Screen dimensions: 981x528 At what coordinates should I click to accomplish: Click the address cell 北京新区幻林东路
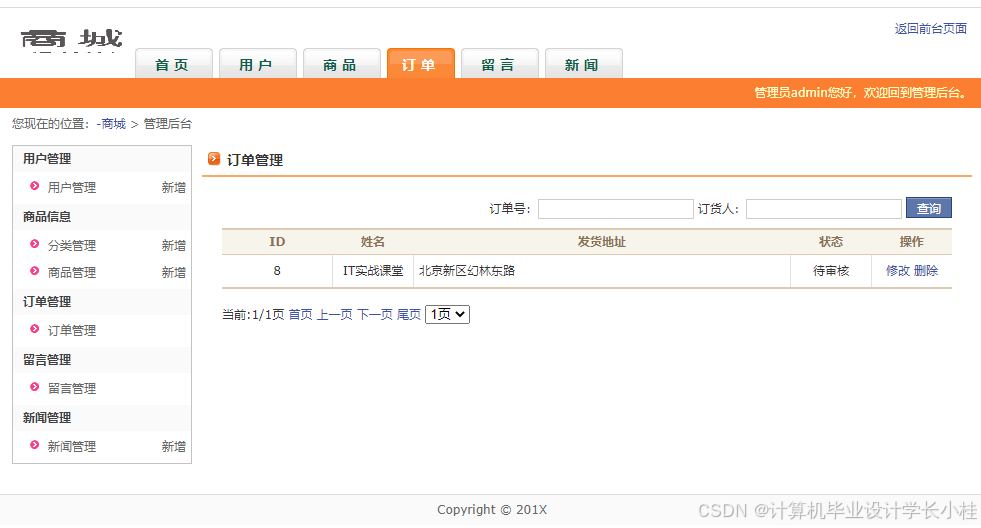pyautogui.click(x=602, y=271)
